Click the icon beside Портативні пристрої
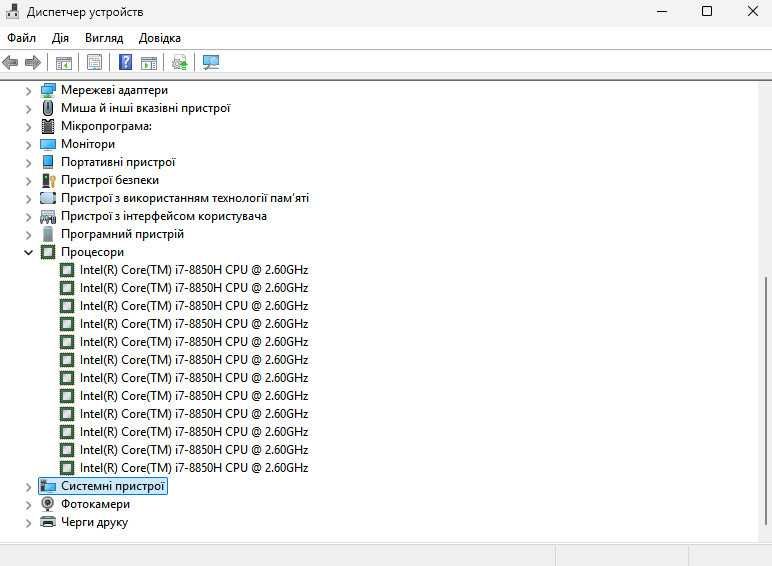 (x=48, y=162)
